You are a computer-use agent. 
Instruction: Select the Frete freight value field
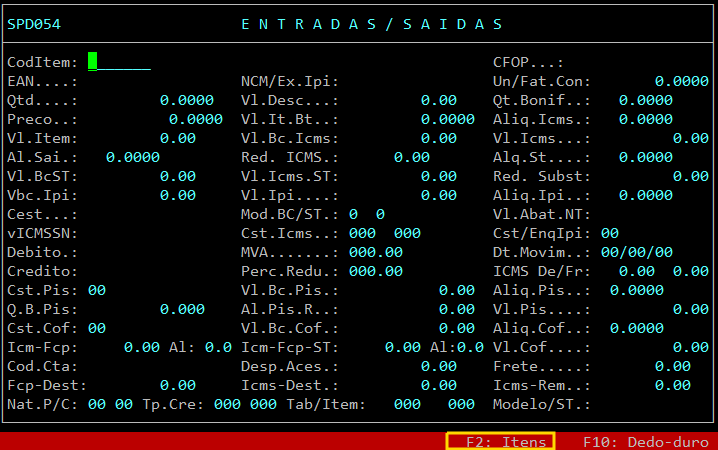(672, 366)
